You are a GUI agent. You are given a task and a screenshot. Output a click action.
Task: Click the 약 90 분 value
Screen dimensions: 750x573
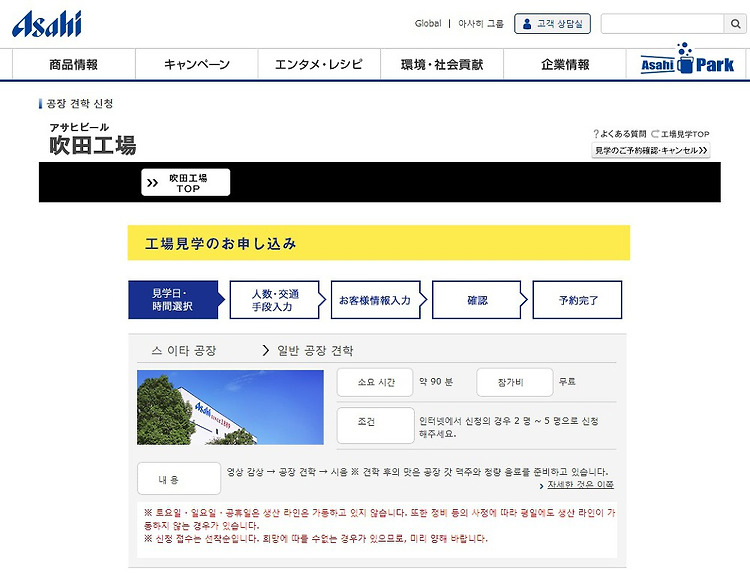coord(436,382)
